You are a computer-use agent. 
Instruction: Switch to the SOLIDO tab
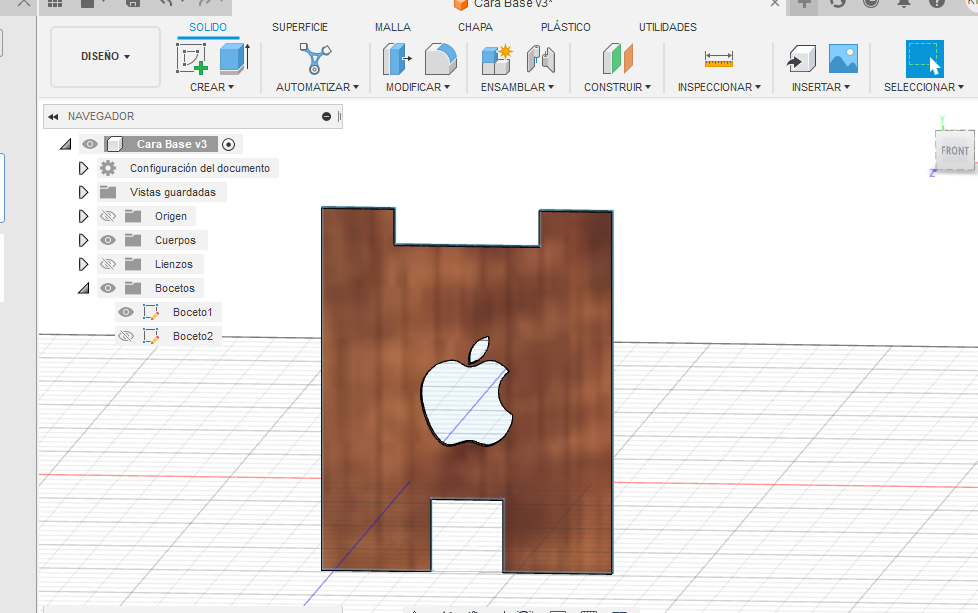tap(208, 27)
